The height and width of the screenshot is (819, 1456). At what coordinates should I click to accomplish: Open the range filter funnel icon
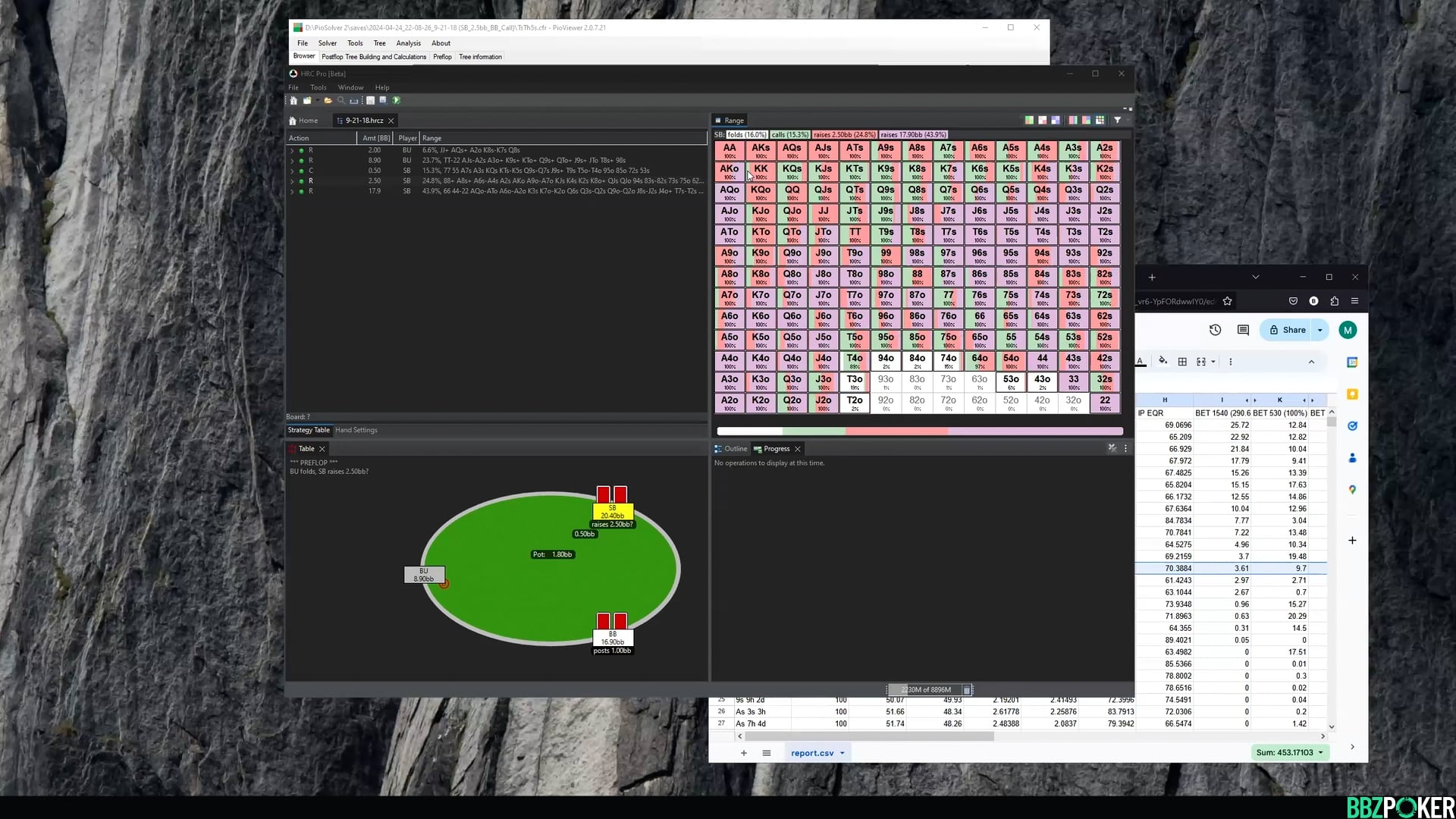tap(1118, 120)
